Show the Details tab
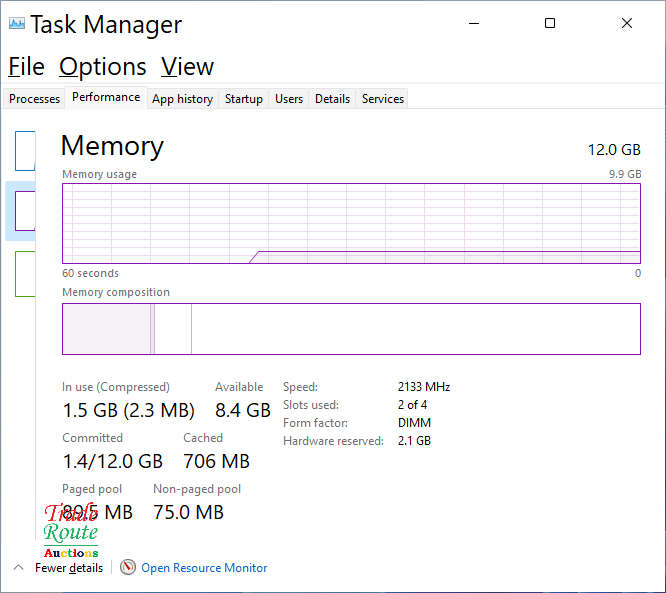 coord(332,99)
